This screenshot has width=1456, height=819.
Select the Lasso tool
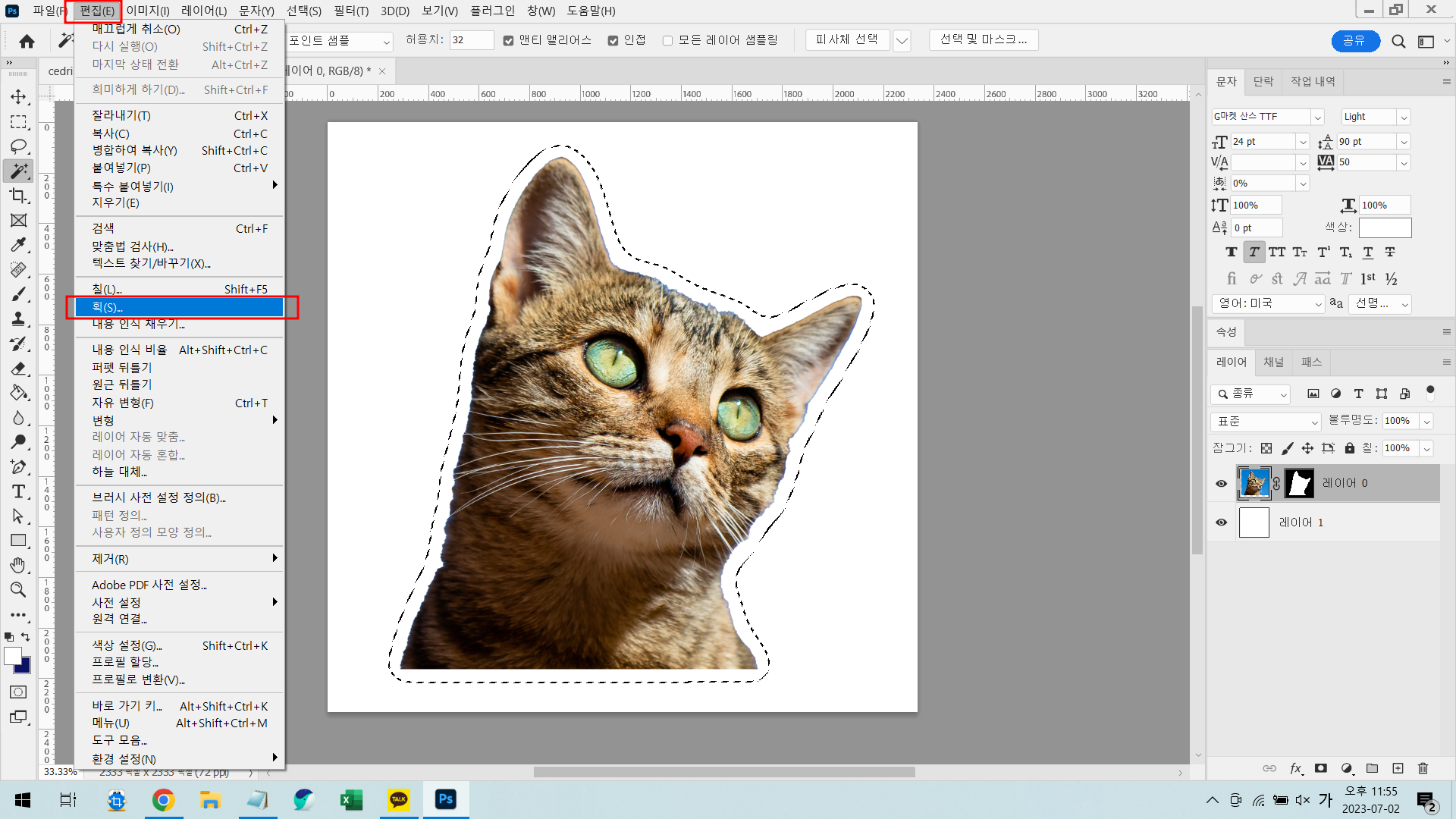click(x=19, y=146)
